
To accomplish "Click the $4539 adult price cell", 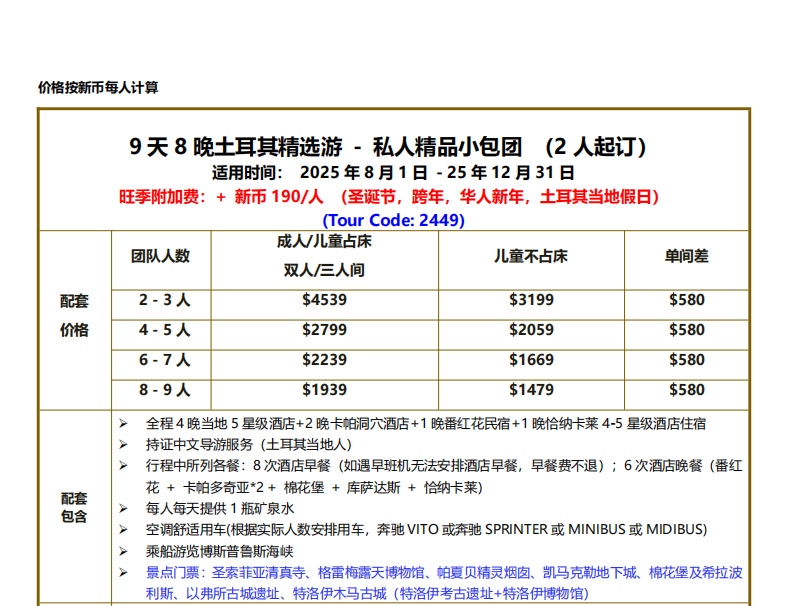I will [324, 300].
